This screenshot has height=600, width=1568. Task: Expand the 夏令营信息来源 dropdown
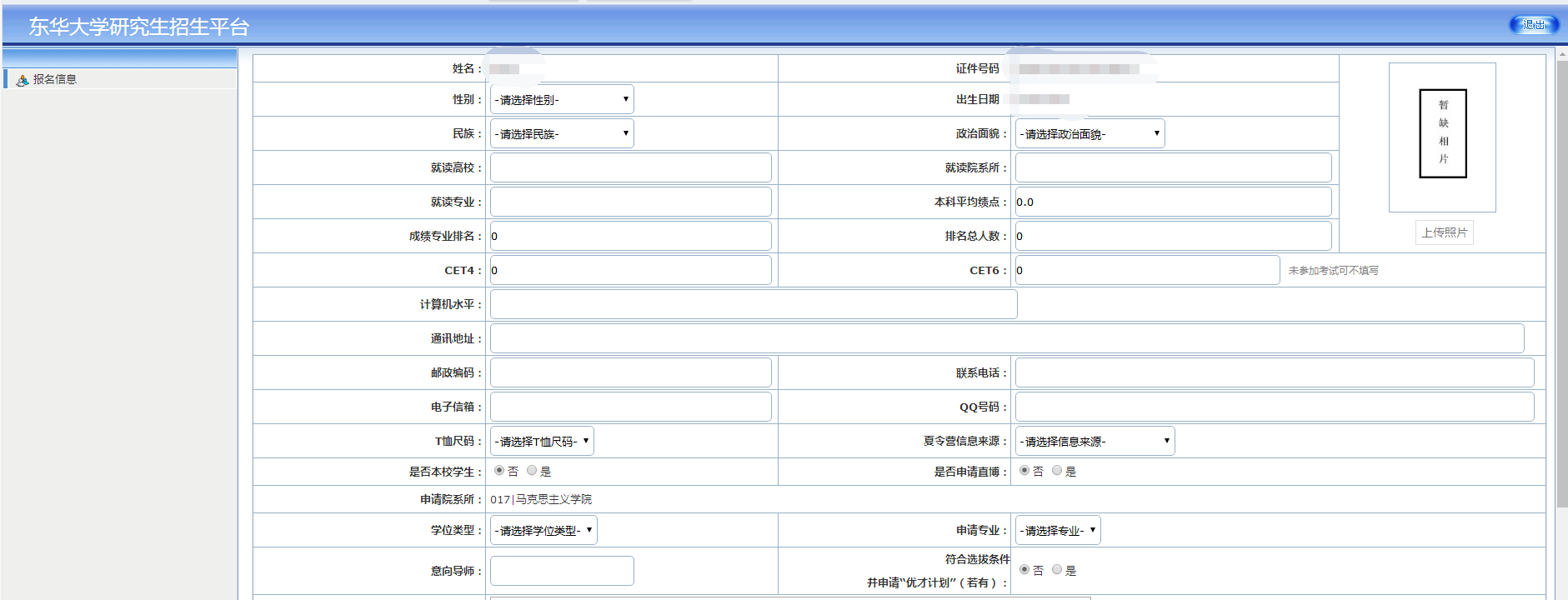click(x=1094, y=442)
